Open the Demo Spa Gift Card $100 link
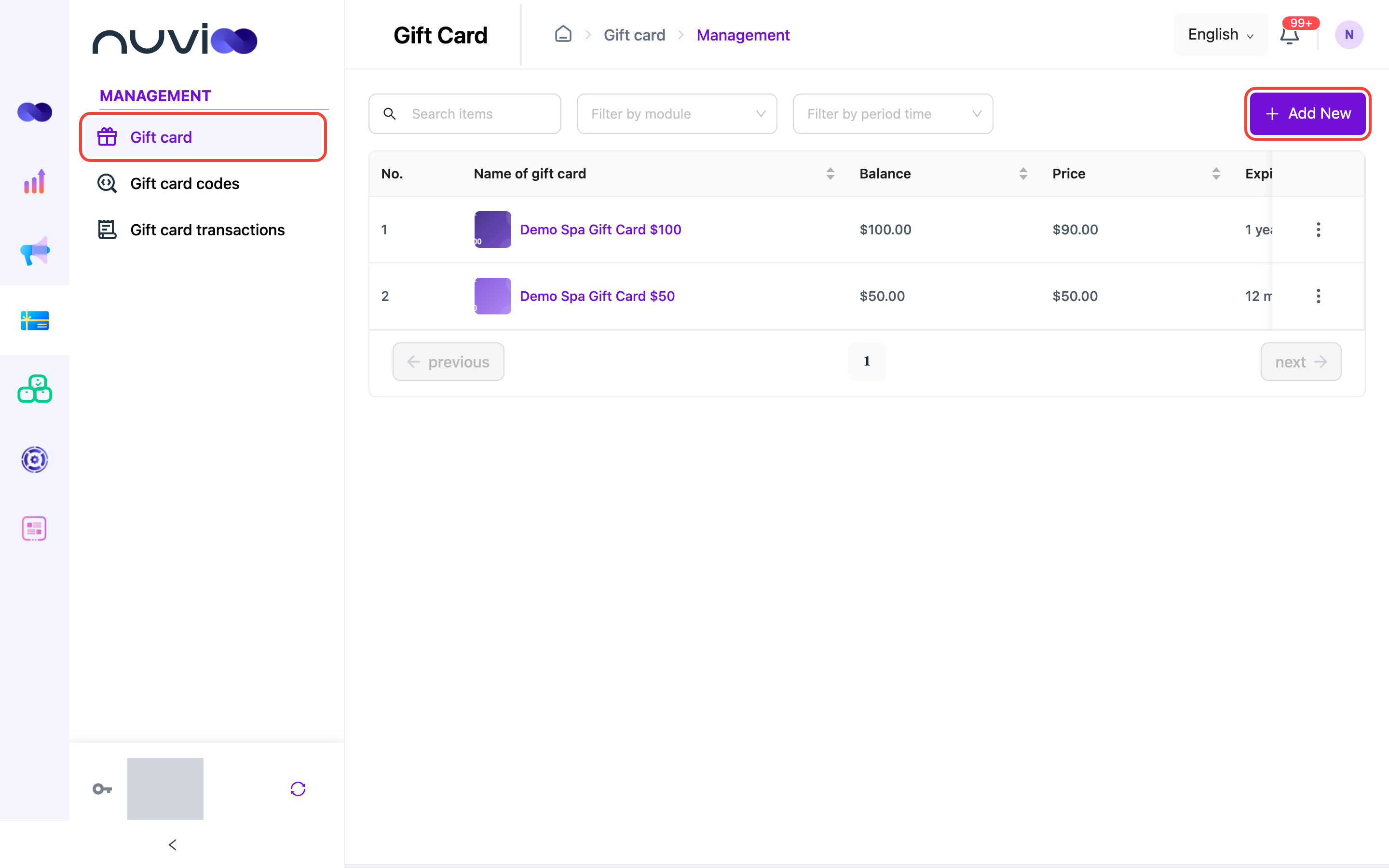The image size is (1389, 868). (600, 230)
